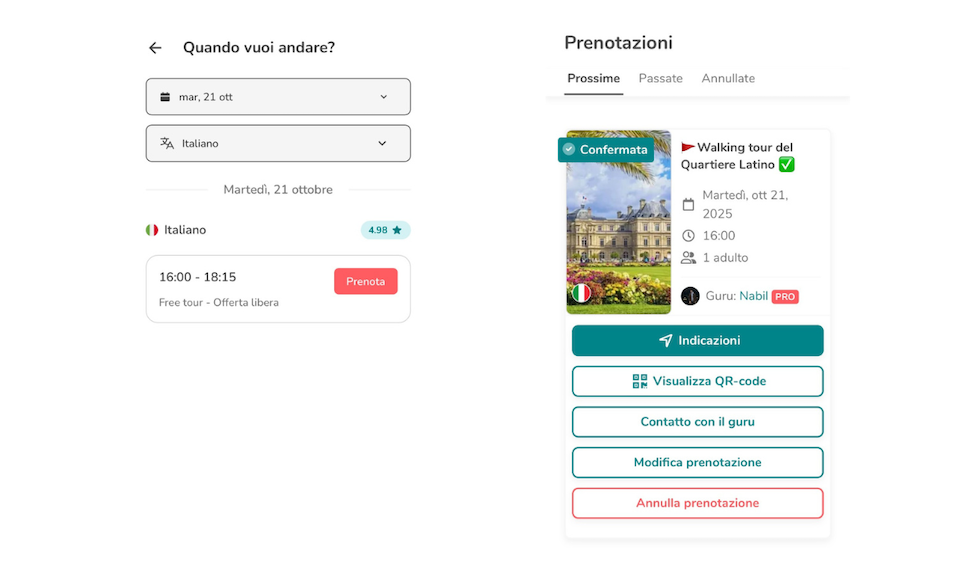Image resolution: width=980 pixels, height=562 pixels.
Task: Click Annulla prenotazione button
Action: click(697, 503)
